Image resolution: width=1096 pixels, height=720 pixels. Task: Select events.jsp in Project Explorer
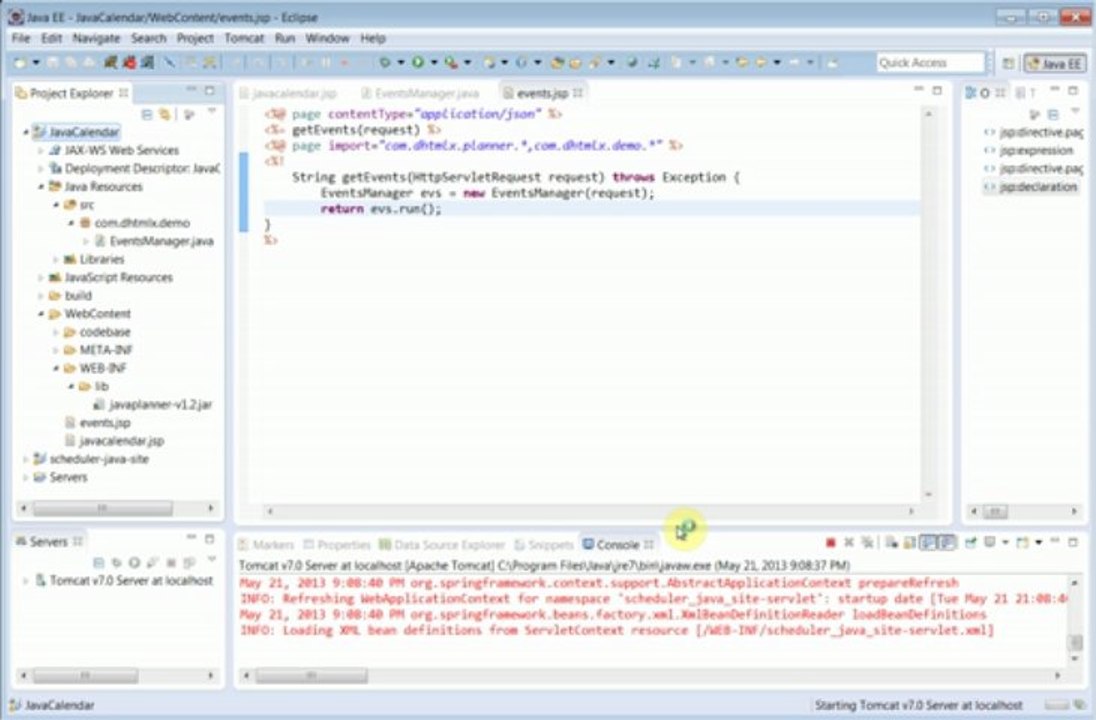coord(98,423)
